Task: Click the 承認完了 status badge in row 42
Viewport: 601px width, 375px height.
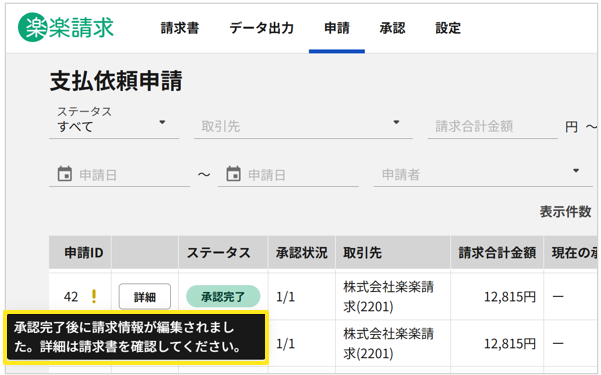Action: tap(223, 296)
